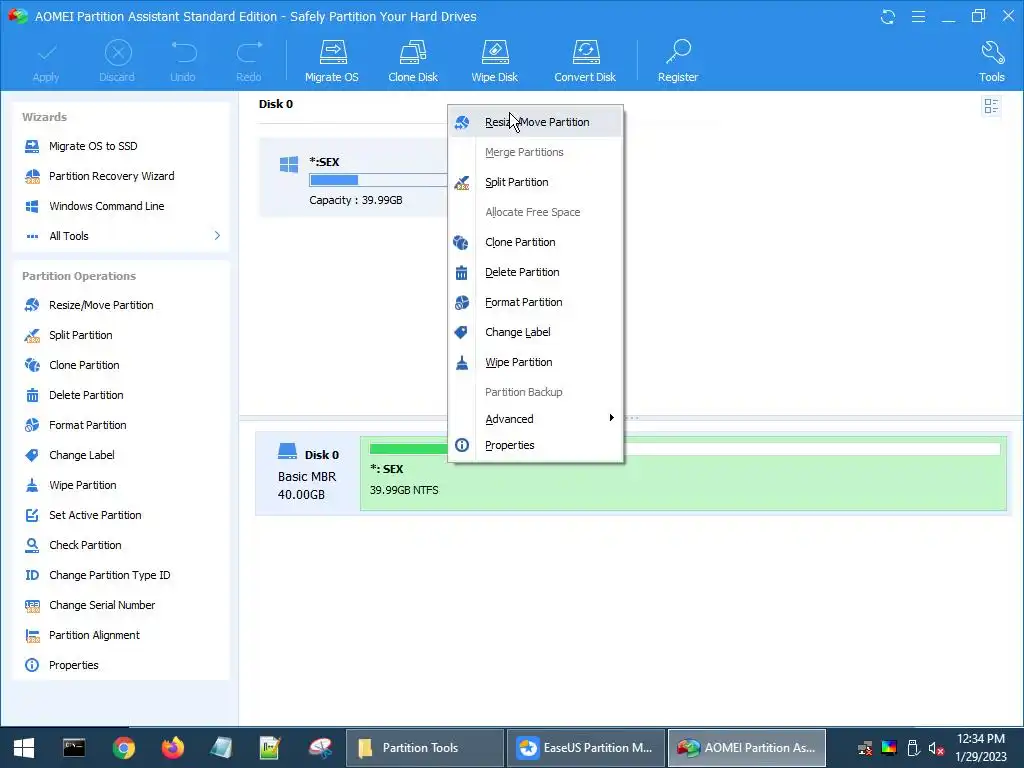This screenshot has height=768, width=1024.
Task: Open the hamburger menu in title bar
Action: (918, 16)
